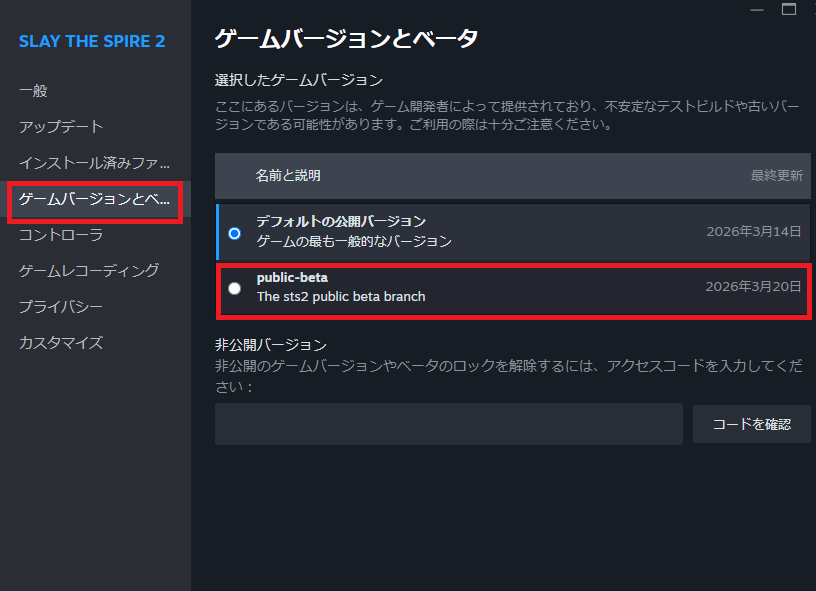Switch to the アップデート tab
Image resolution: width=816 pixels, height=591 pixels.
point(61,127)
